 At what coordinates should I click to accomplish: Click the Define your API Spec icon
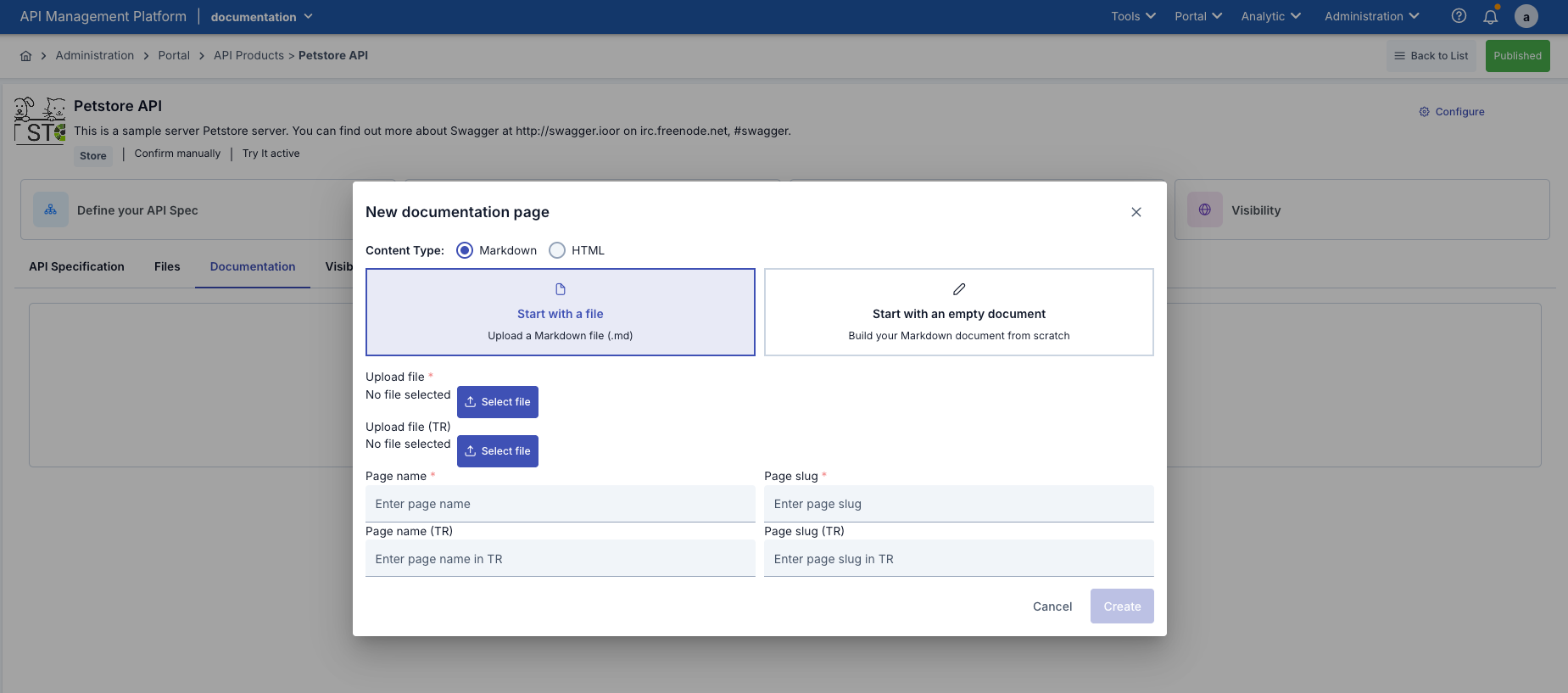pos(51,210)
